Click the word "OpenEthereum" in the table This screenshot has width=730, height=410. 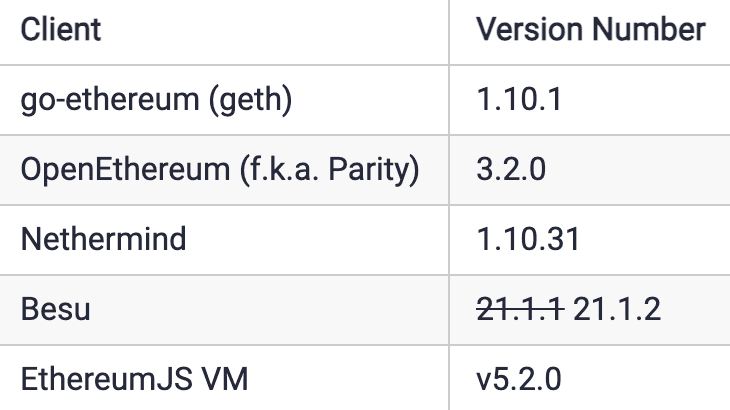tap(125, 169)
